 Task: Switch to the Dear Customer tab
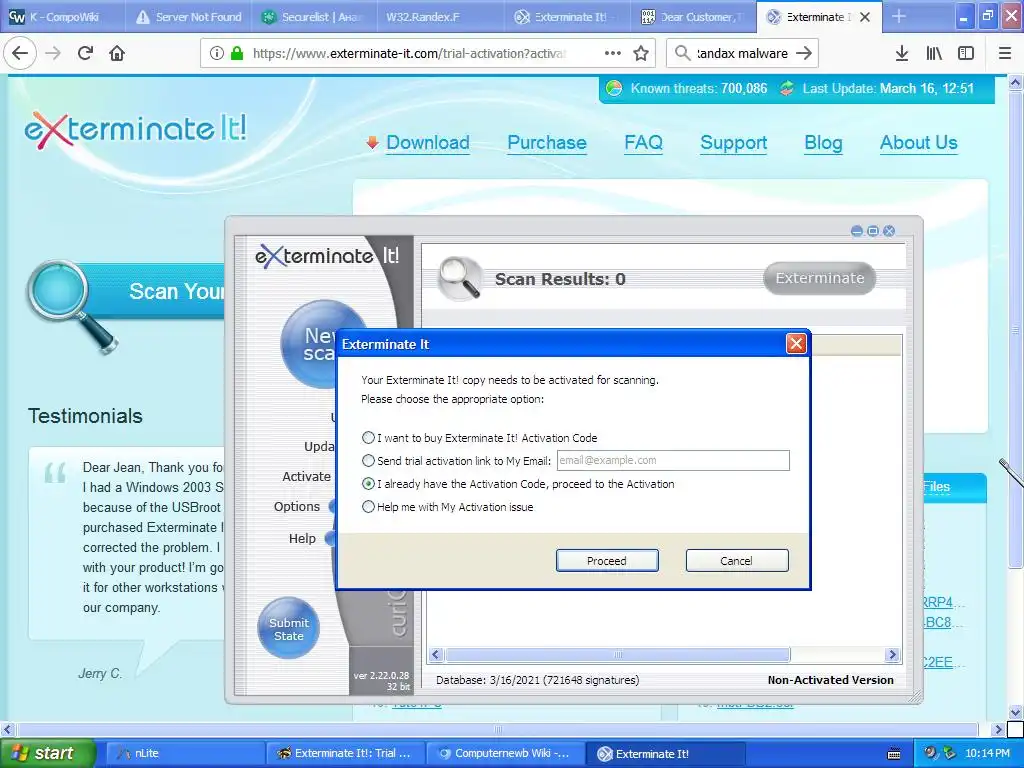(694, 17)
